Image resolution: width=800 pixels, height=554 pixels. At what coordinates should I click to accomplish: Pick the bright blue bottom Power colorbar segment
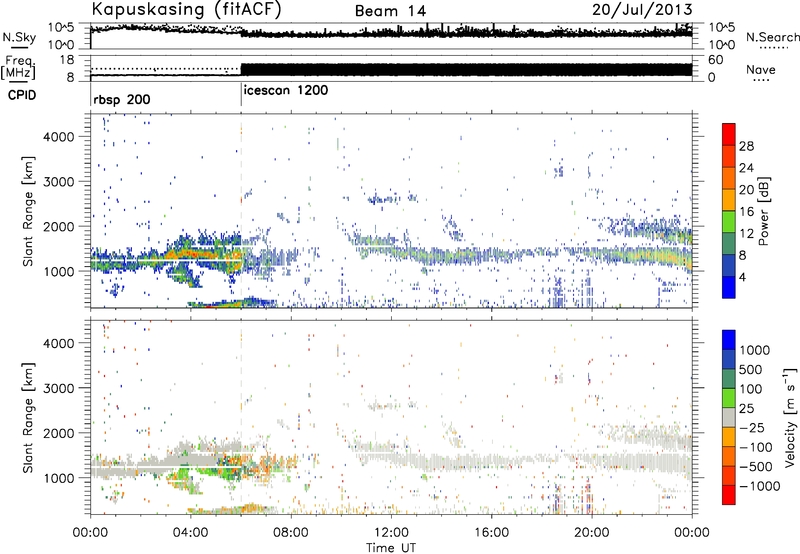tap(729, 287)
